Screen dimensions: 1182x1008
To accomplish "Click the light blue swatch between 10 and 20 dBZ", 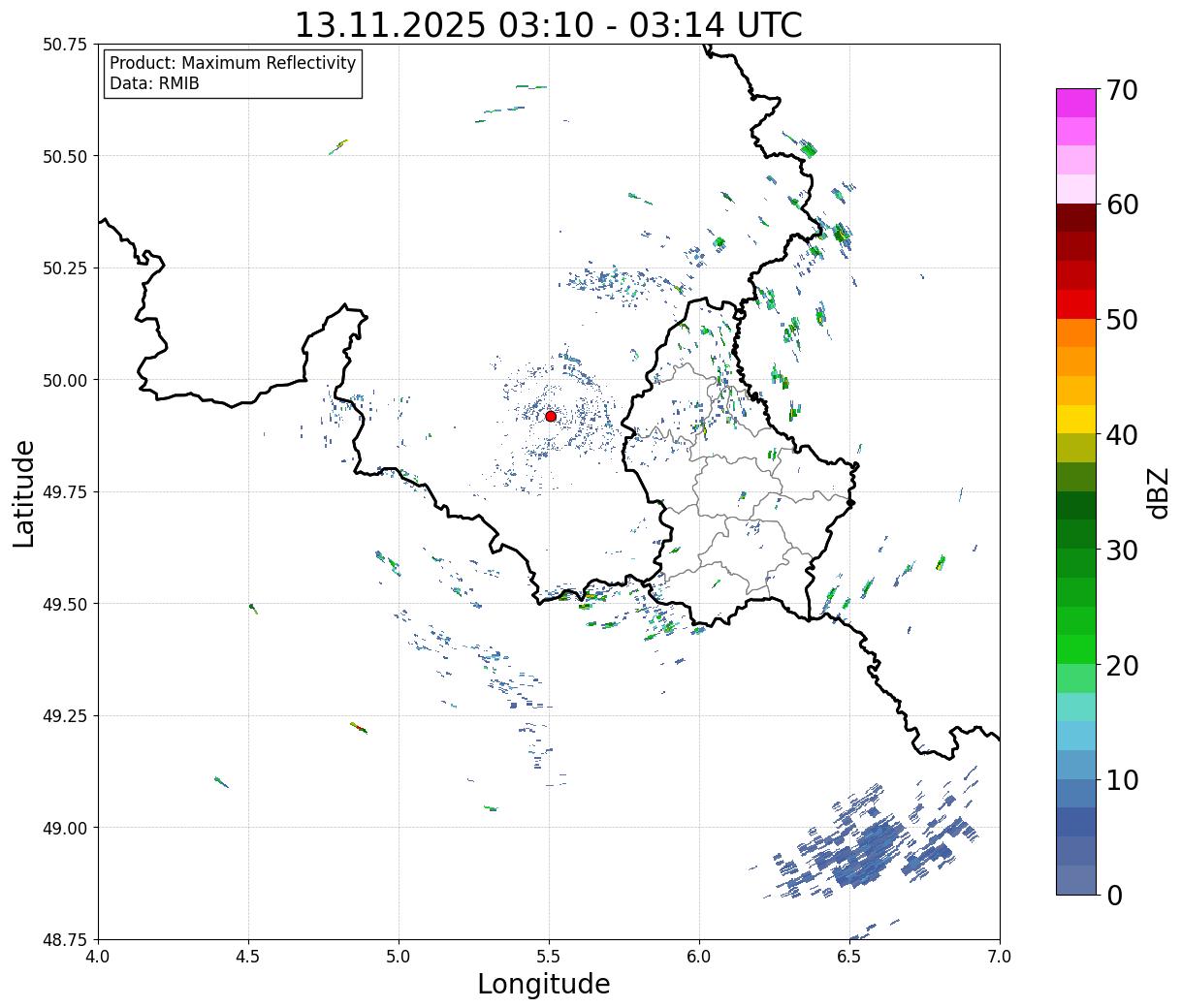I will point(1076,736).
